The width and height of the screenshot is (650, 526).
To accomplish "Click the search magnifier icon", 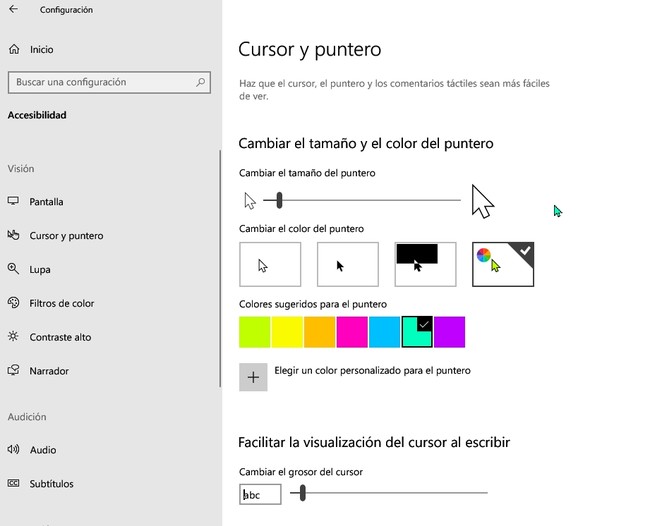I will 202,82.
